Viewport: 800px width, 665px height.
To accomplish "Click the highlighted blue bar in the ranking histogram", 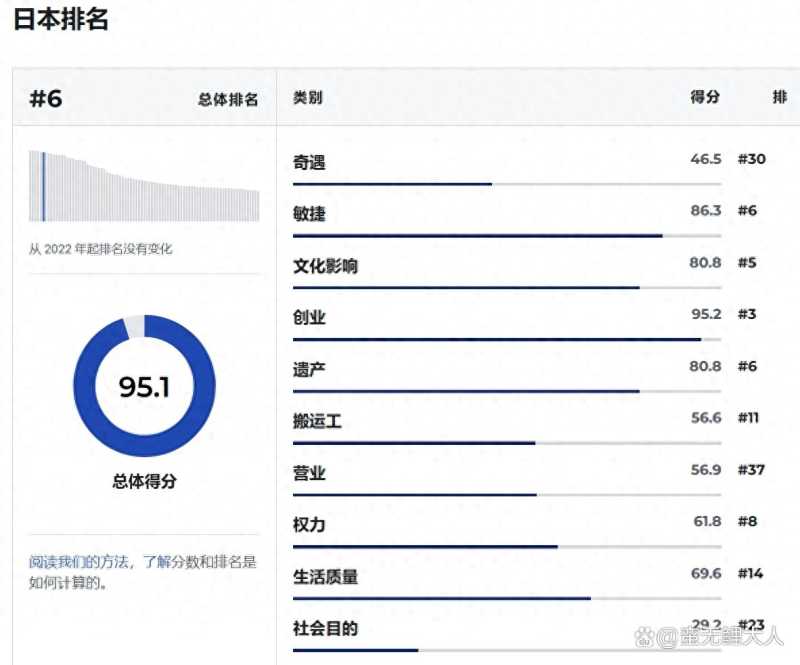I will 43,186.
